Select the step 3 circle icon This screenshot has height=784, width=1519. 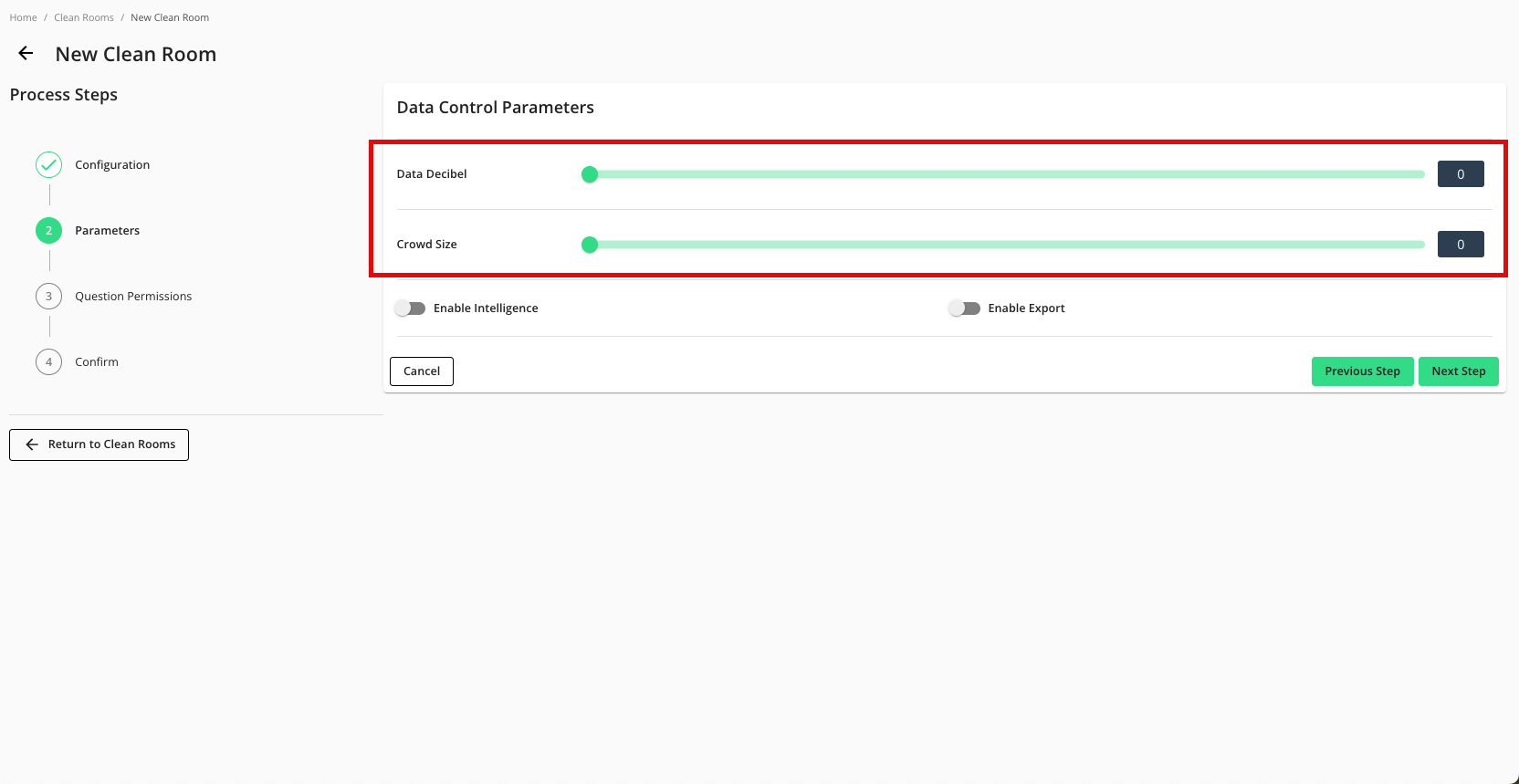[x=48, y=297]
